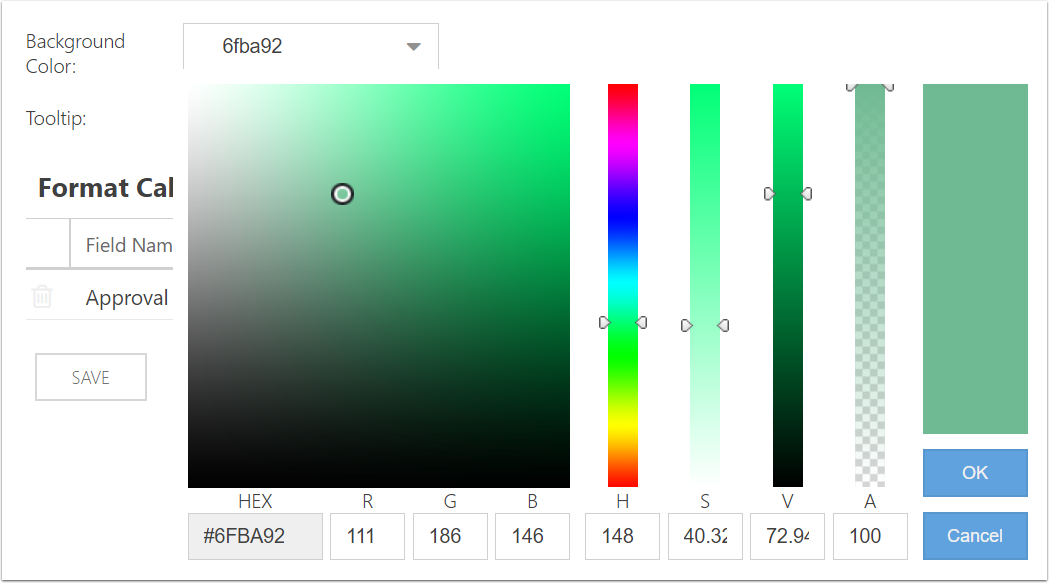The image size is (1049, 583).
Task: Click the G value input field
Action: (450, 536)
